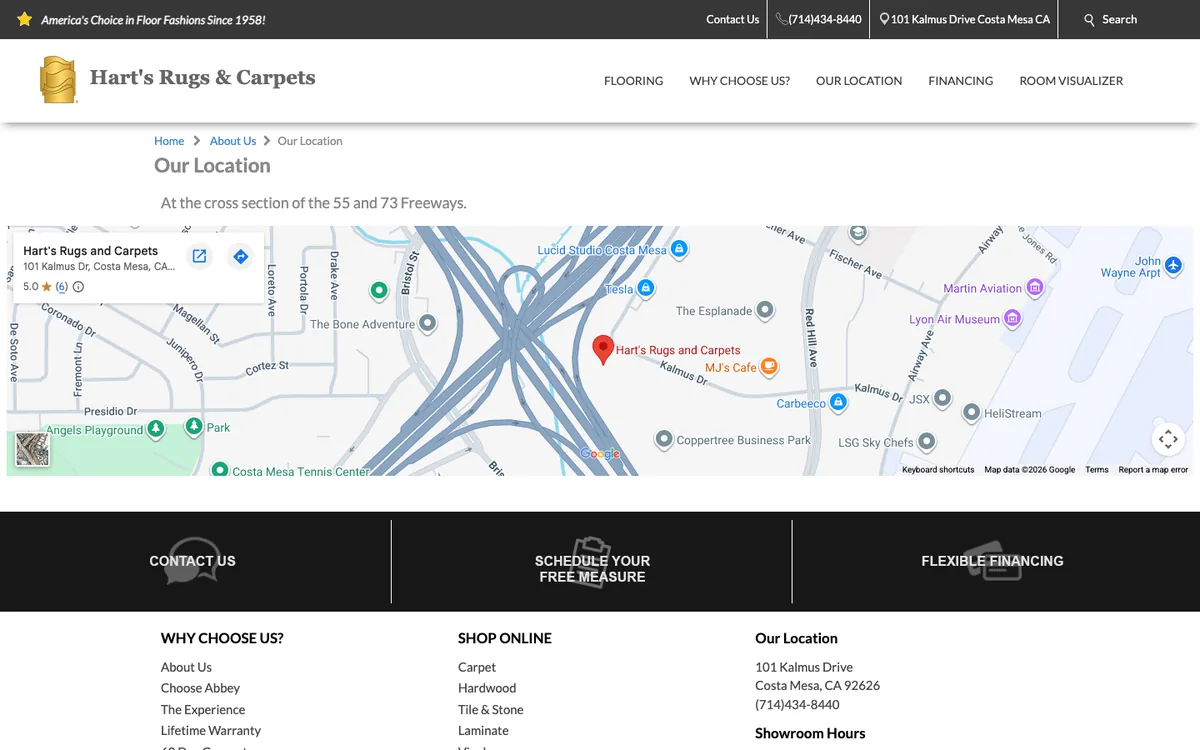Open larger map view icon in info card
This screenshot has width=1200, height=750.
pyautogui.click(x=199, y=256)
